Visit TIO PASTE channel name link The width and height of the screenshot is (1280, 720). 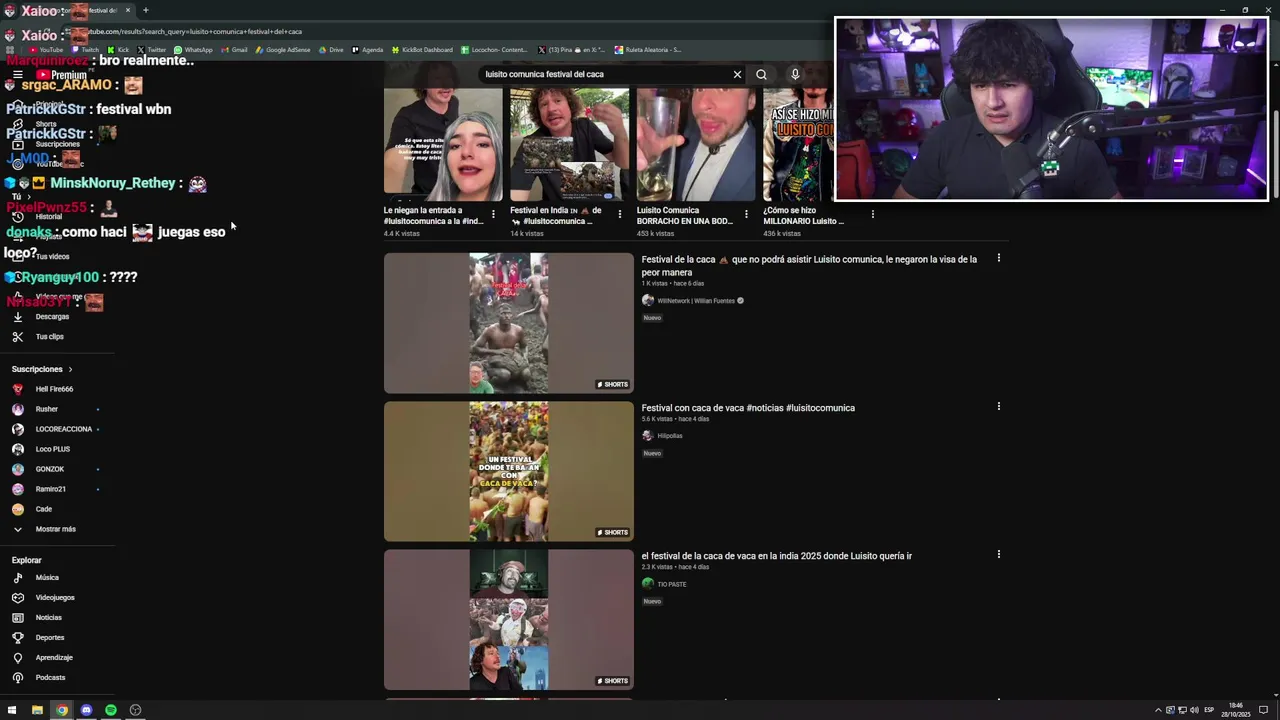[x=672, y=585]
